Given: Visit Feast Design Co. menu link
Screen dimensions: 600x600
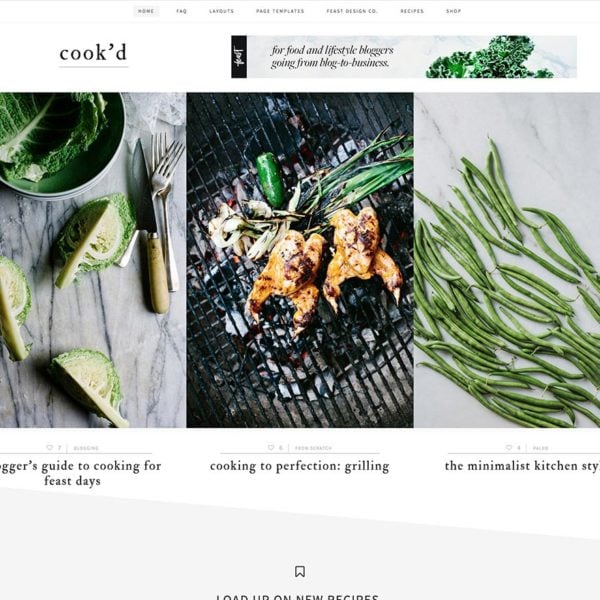Looking at the screenshot, I should (352, 11).
